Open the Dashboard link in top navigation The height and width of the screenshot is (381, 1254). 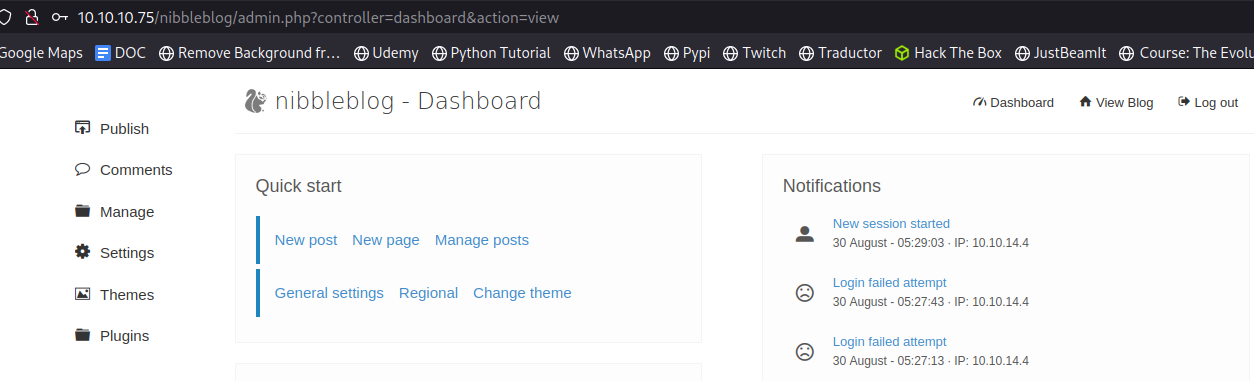tap(1013, 102)
